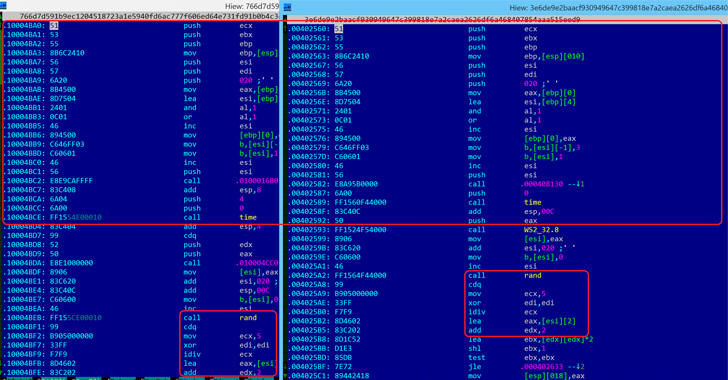Click the function key bar below the left pane
The height and width of the screenshot is (380, 728).
click(139, 378)
